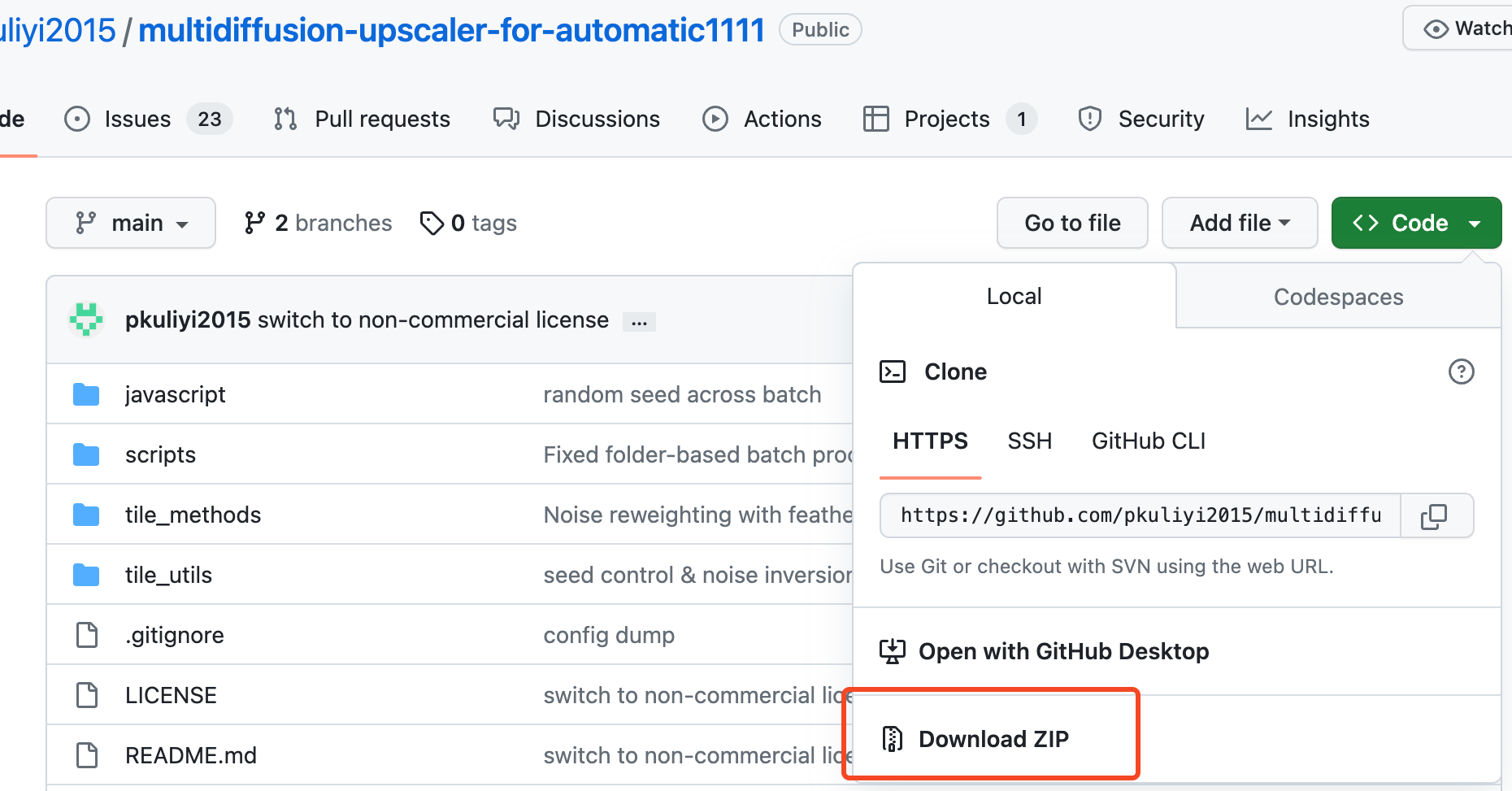Click the GitHub Desktop download icon
This screenshot has height=791, width=1512.
[x=893, y=651]
